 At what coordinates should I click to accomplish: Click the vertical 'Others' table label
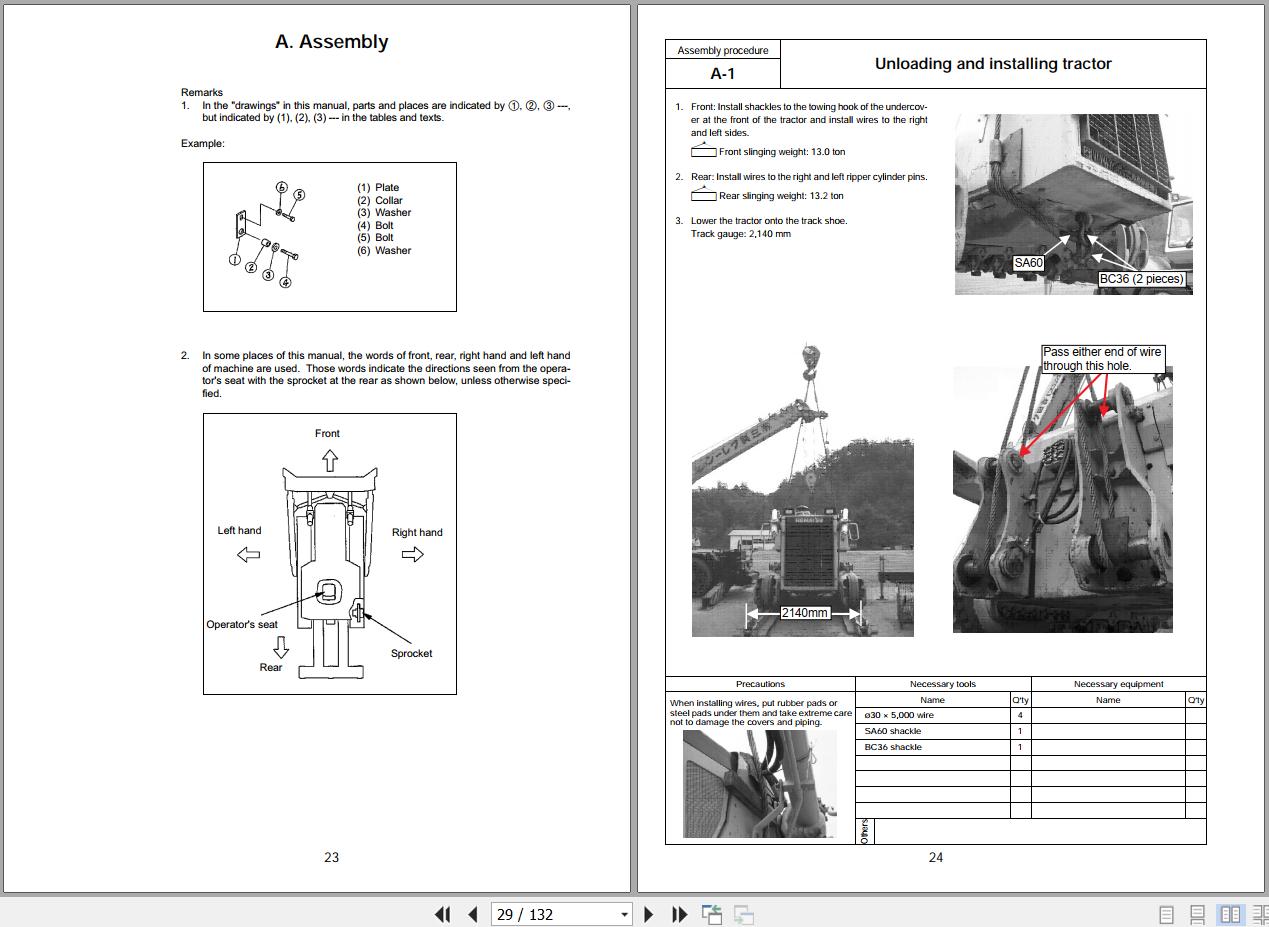click(864, 831)
